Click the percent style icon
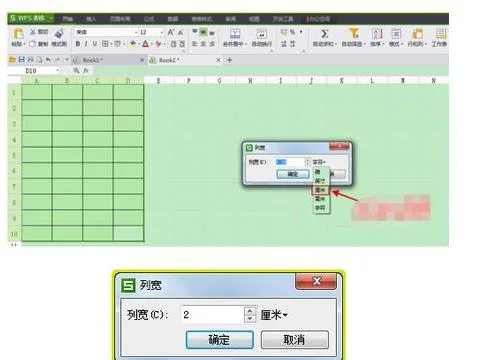The width and height of the screenshot is (479, 360). coord(292,32)
